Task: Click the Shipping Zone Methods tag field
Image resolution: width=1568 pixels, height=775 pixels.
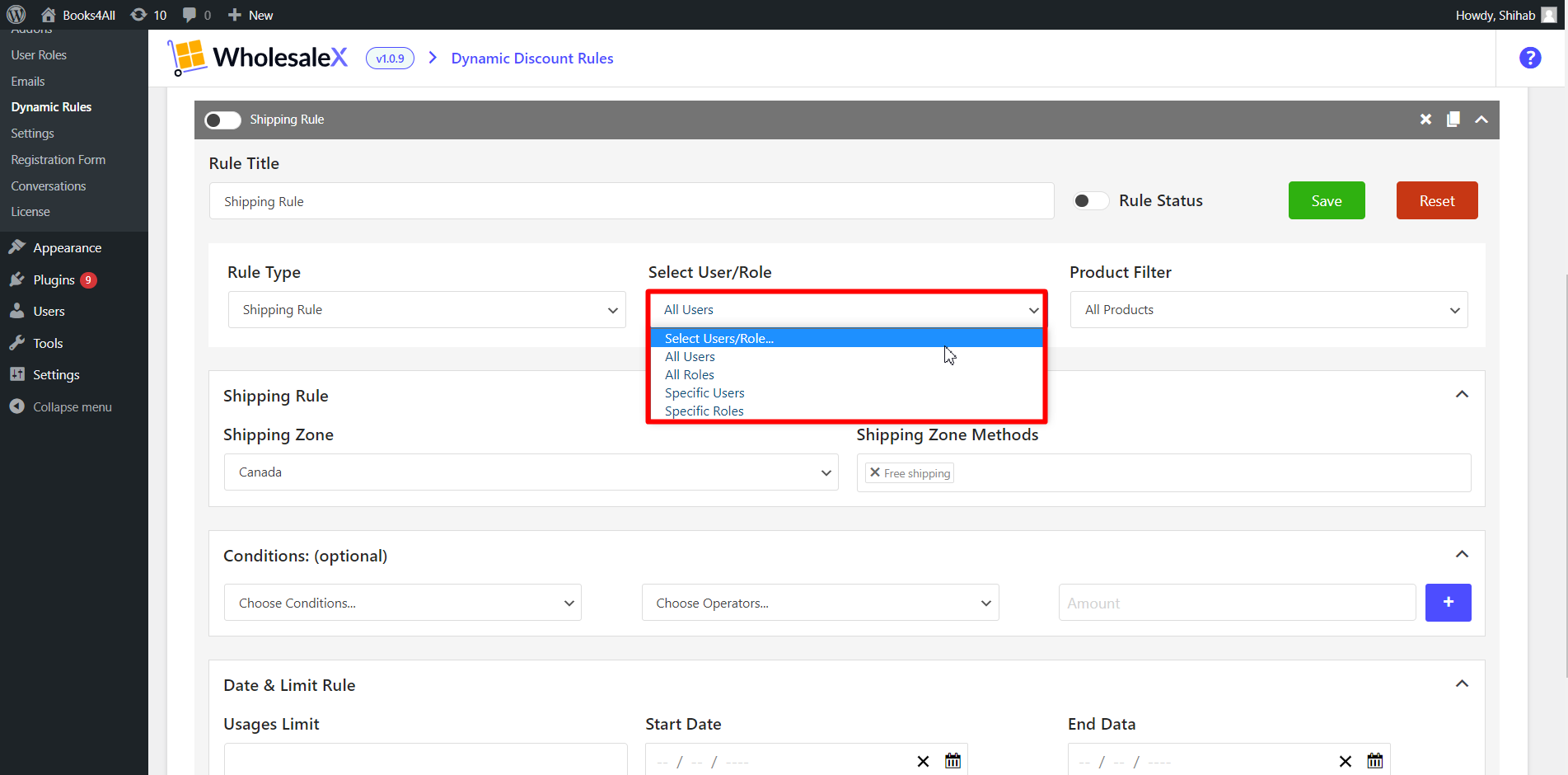Action: click(x=1163, y=472)
